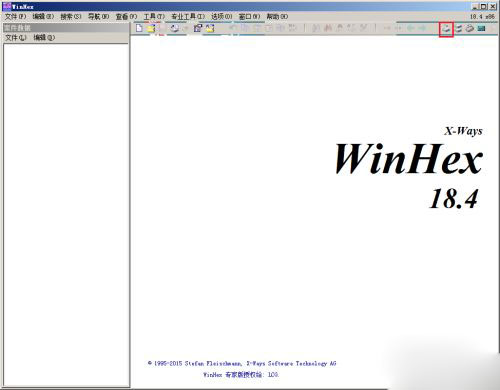Viewport: 500px width, 390px height.
Task: Close the WinHex window
Action: point(493,6)
